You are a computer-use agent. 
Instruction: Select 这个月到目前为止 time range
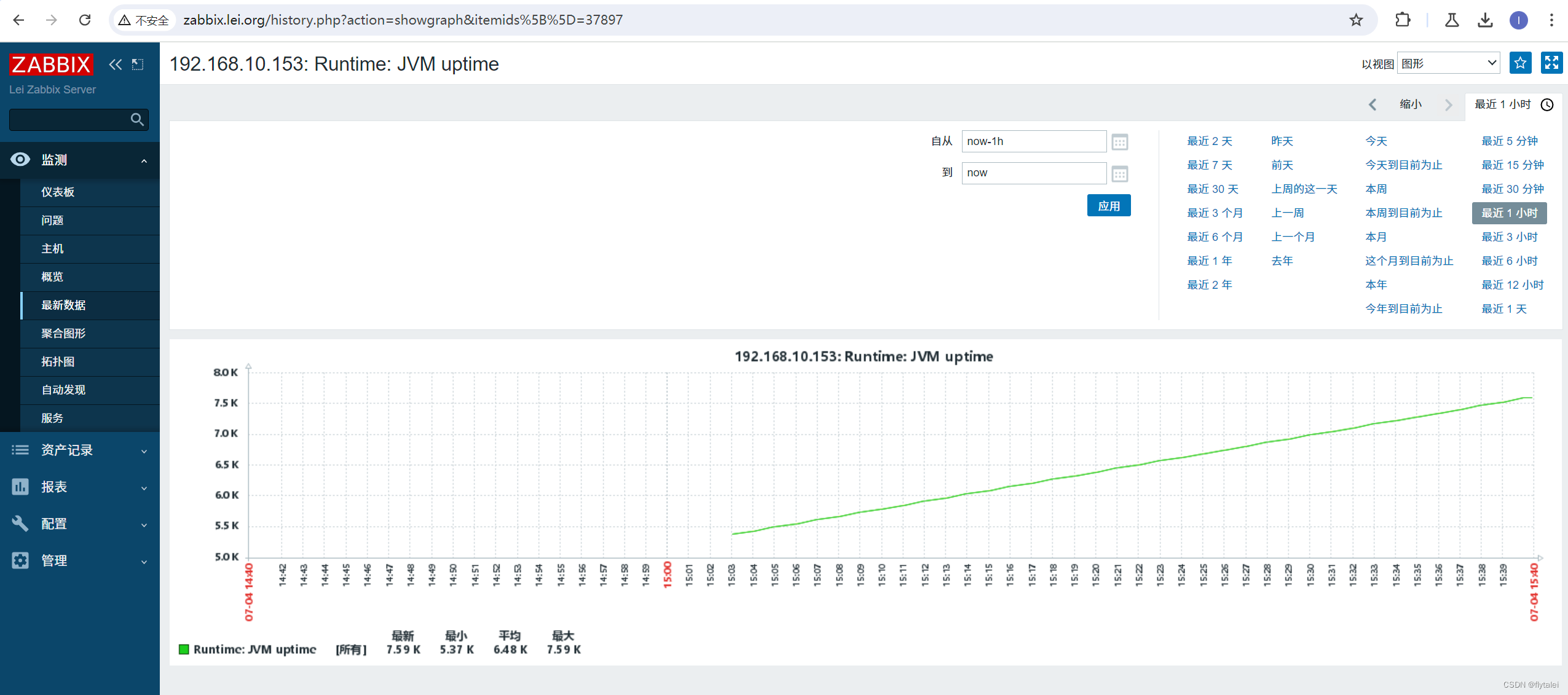click(x=1409, y=261)
